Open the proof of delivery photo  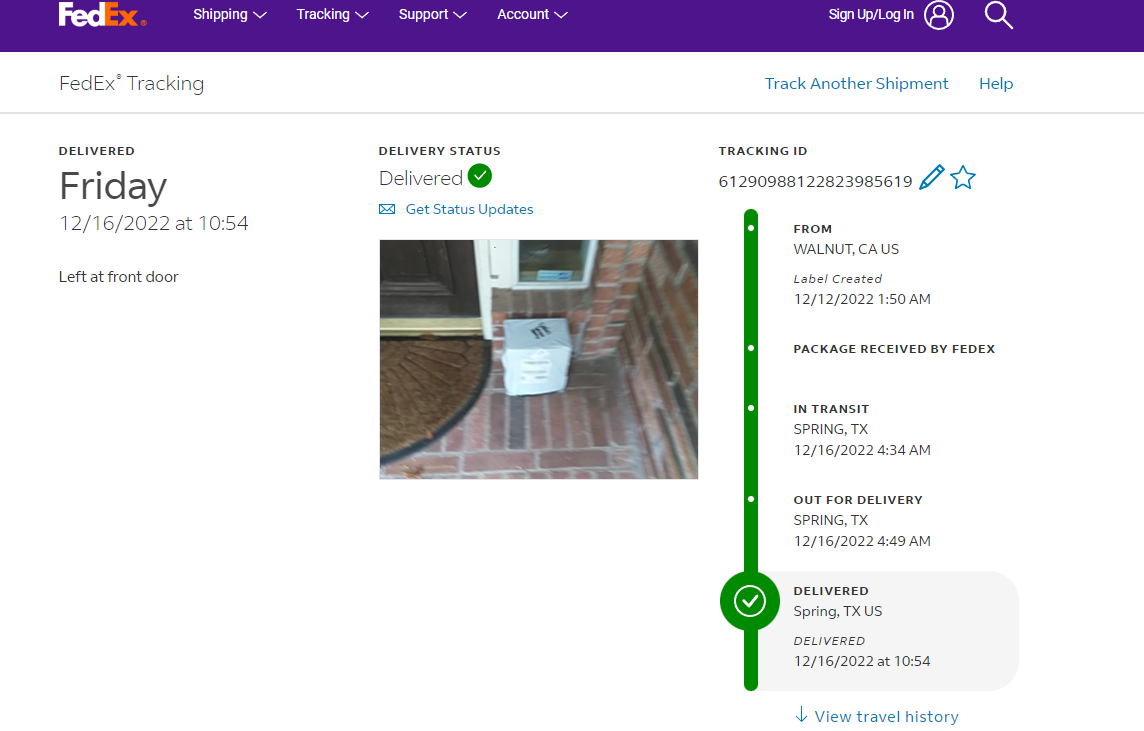538,359
